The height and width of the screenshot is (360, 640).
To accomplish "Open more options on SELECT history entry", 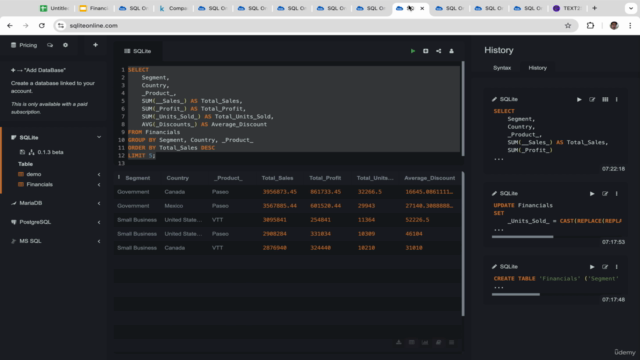I will pos(617,99).
